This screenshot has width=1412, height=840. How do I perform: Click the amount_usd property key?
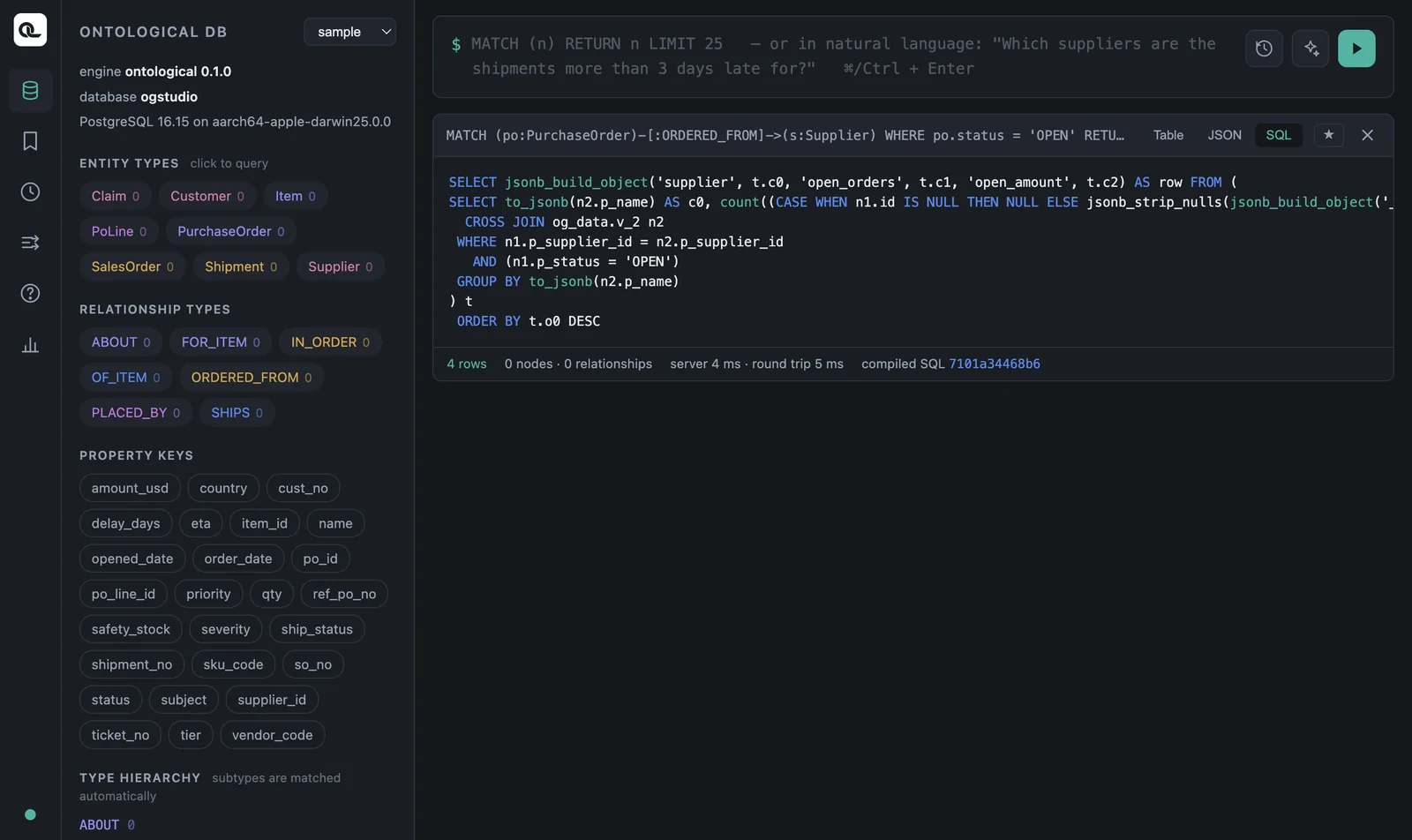(x=130, y=488)
